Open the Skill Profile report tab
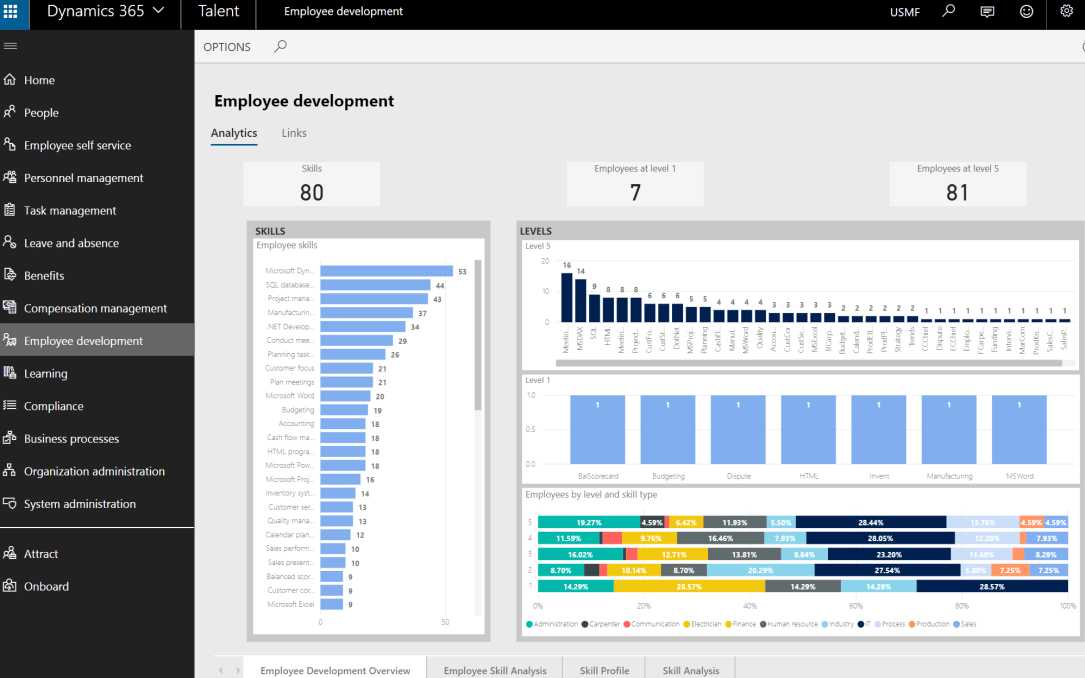 (x=604, y=670)
